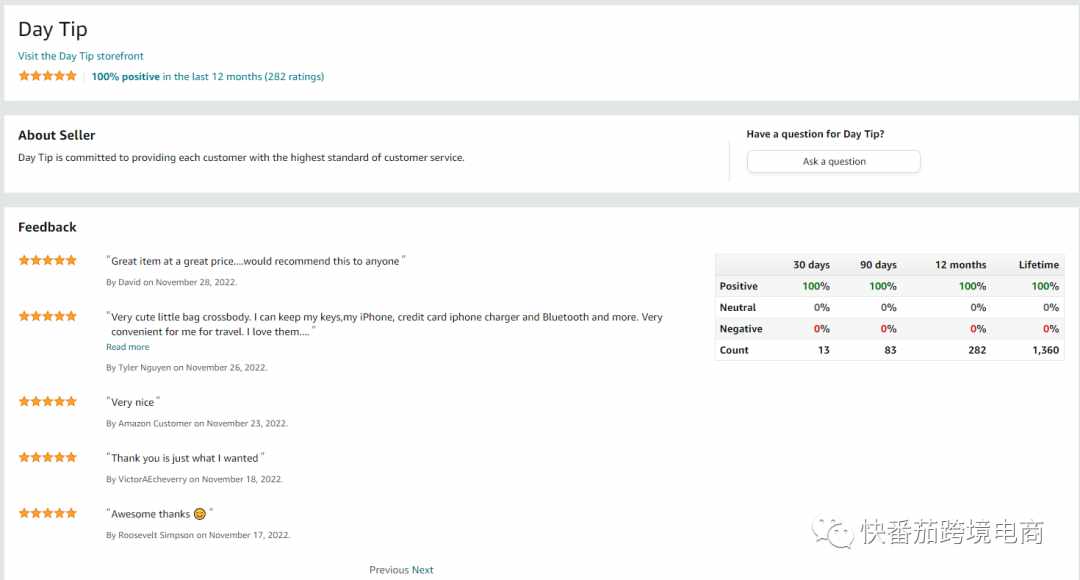Click the 90 days count value 83

[x=891, y=350]
